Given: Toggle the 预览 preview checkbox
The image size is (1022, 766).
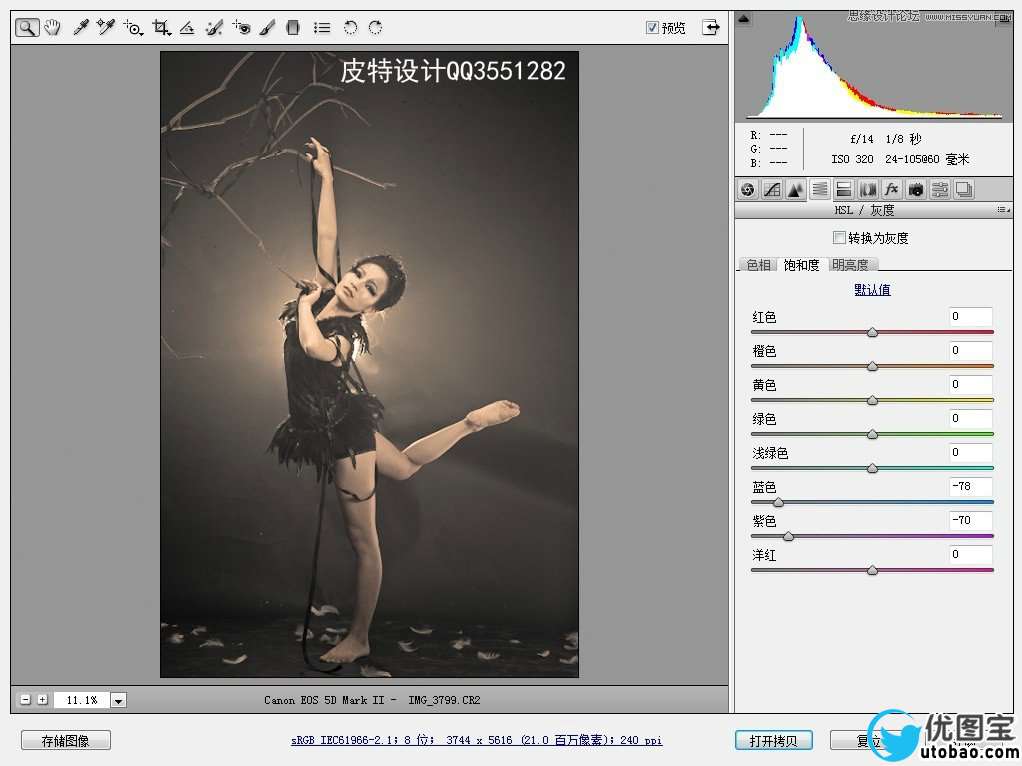Looking at the screenshot, I should 652,28.
